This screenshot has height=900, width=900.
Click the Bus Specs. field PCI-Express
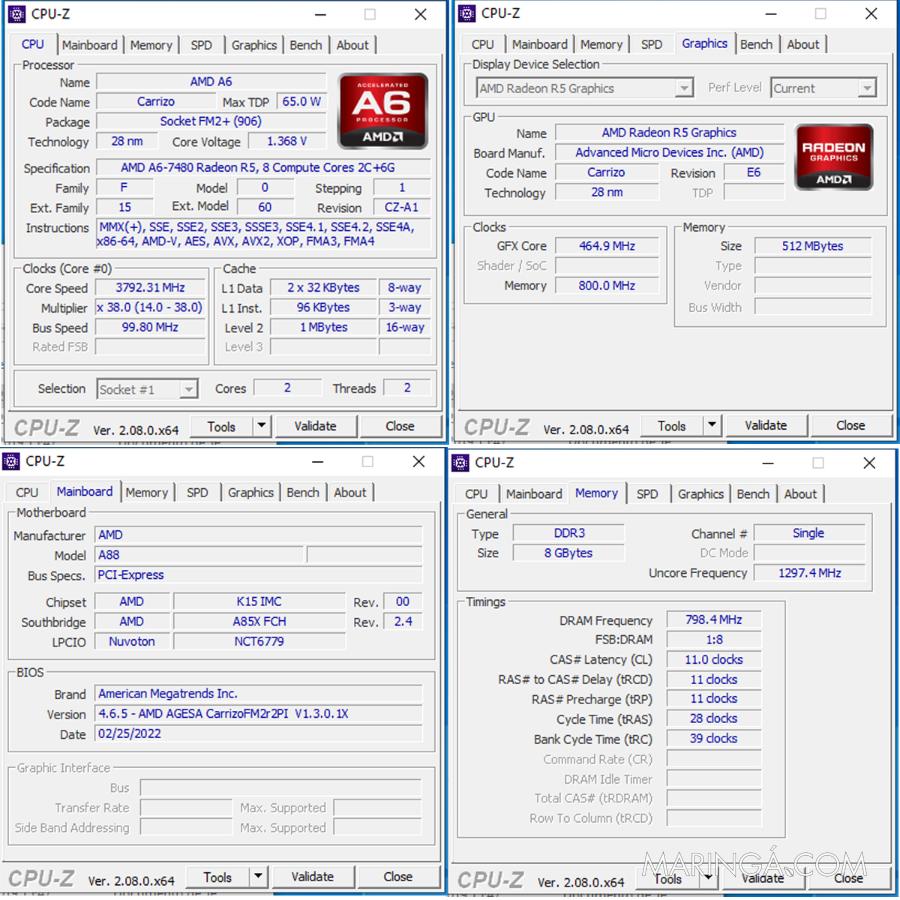click(x=258, y=575)
